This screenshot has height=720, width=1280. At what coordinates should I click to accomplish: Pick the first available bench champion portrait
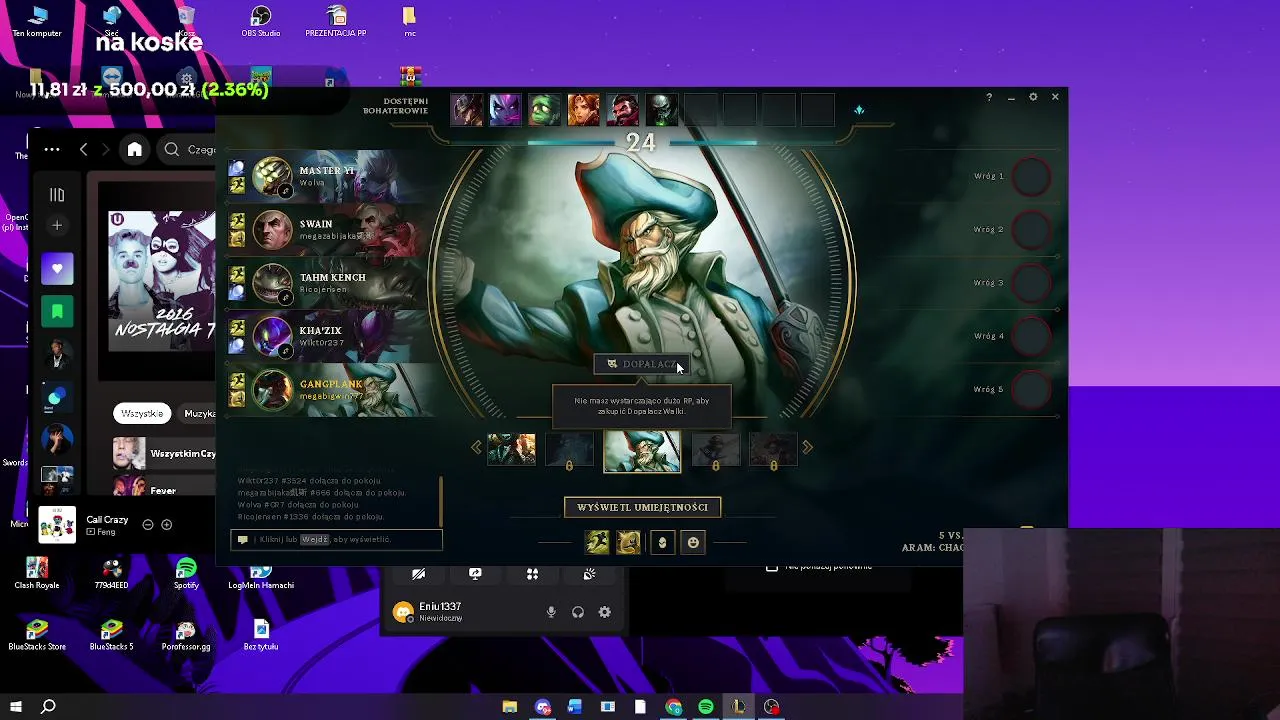[466, 110]
